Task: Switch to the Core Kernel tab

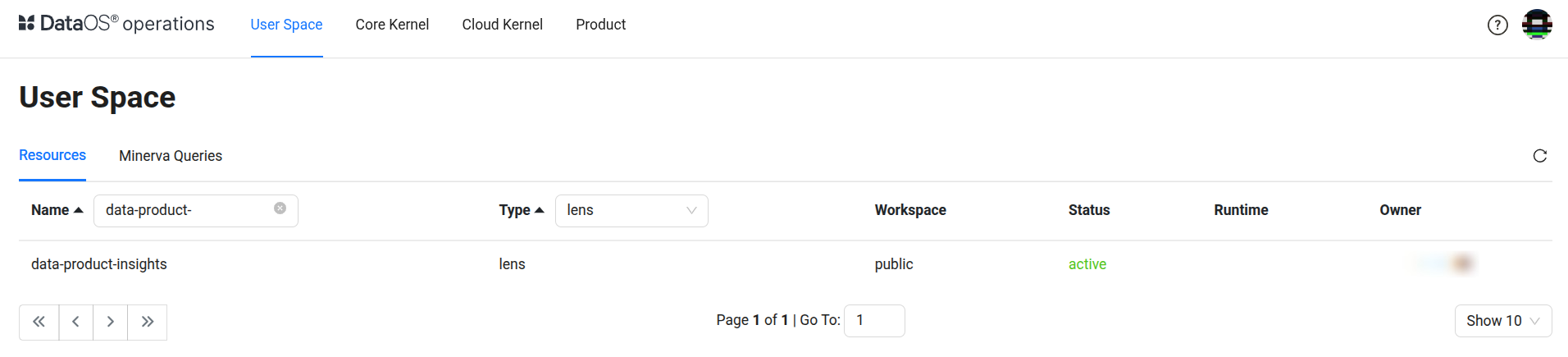Action: pyautogui.click(x=392, y=25)
